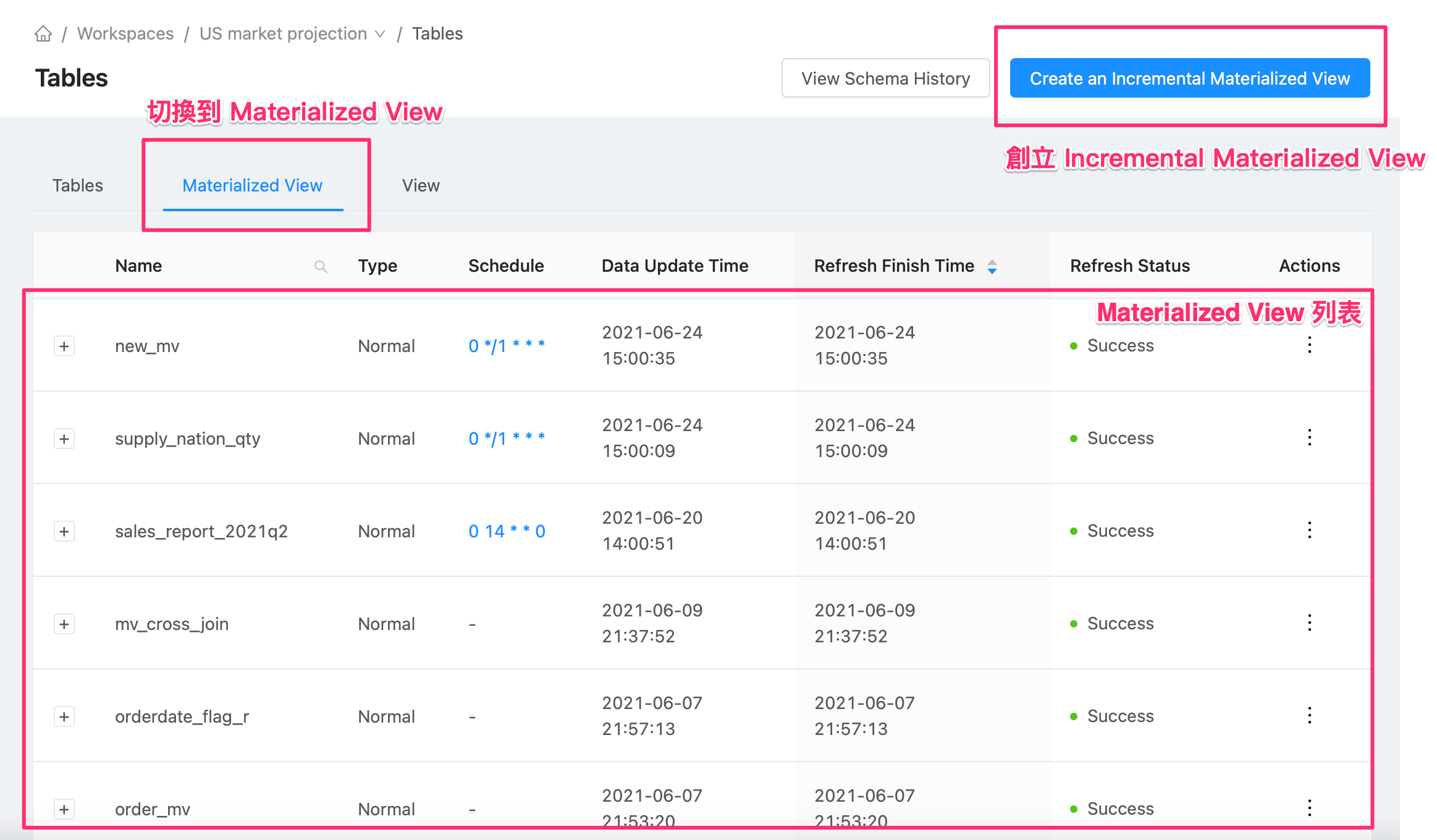This screenshot has height=840, width=1437.
Task: Expand the supply_nation_qty row details
Action: click(64, 439)
